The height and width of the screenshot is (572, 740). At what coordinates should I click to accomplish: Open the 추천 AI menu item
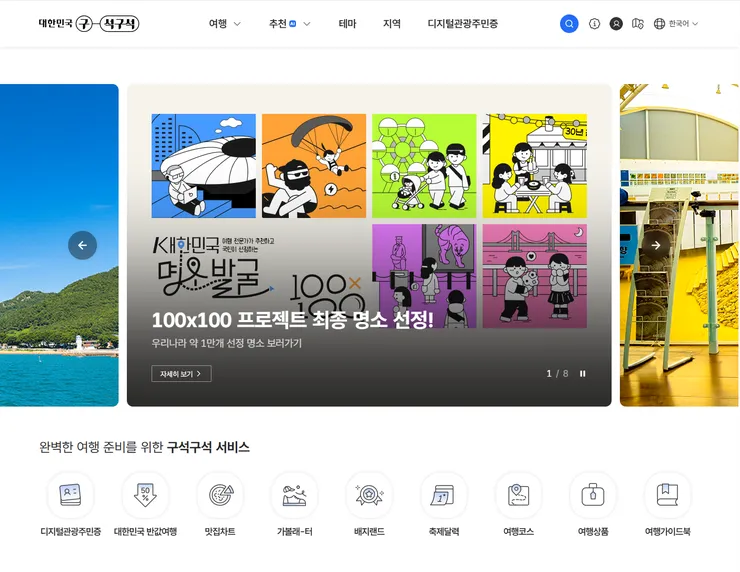pos(282,24)
